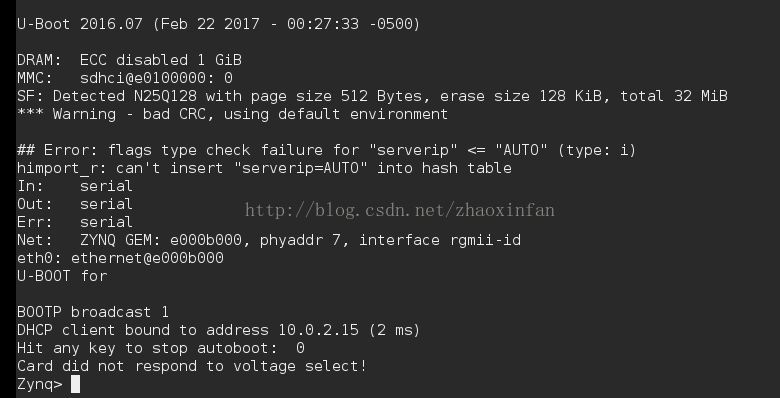The image size is (780, 398).
Task: Click the blinking cursor at Zynq prompt
Action: 75,384
